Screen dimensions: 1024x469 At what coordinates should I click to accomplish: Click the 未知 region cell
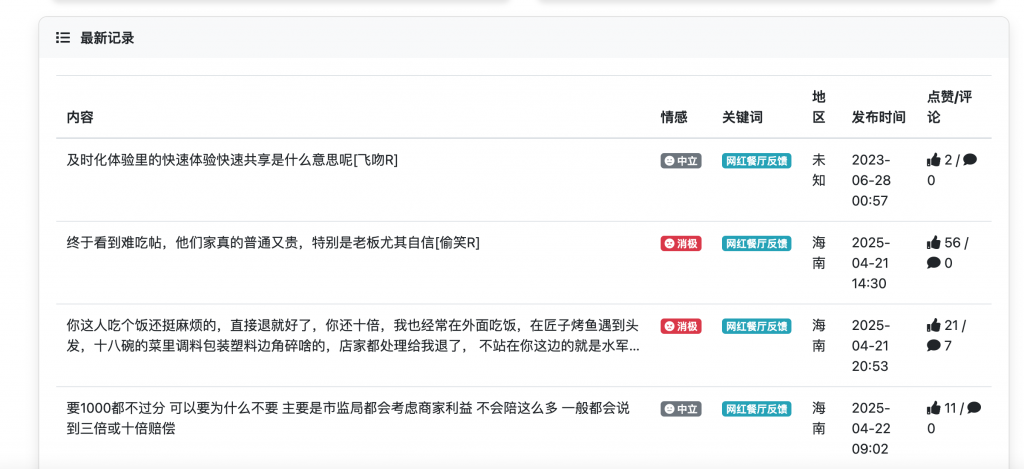click(819, 170)
